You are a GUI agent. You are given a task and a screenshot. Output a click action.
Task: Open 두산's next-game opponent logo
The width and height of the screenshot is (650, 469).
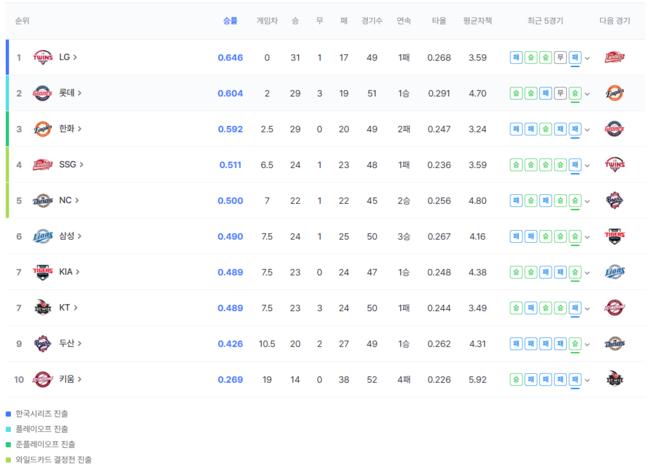(614, 344)
